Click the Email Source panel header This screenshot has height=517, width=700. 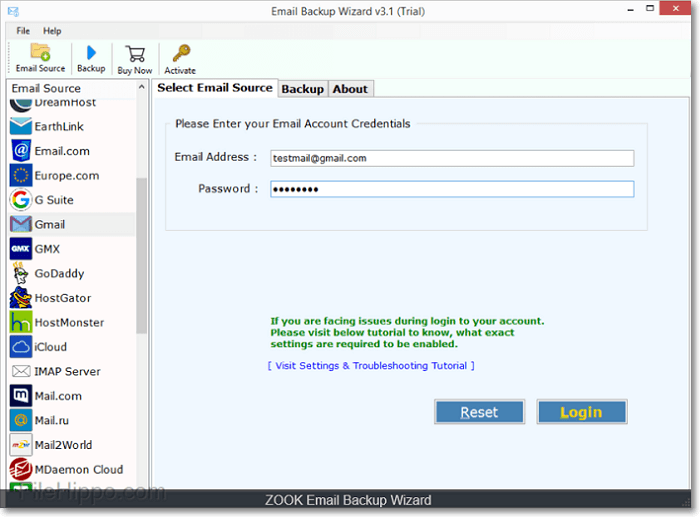click(46, 88)
